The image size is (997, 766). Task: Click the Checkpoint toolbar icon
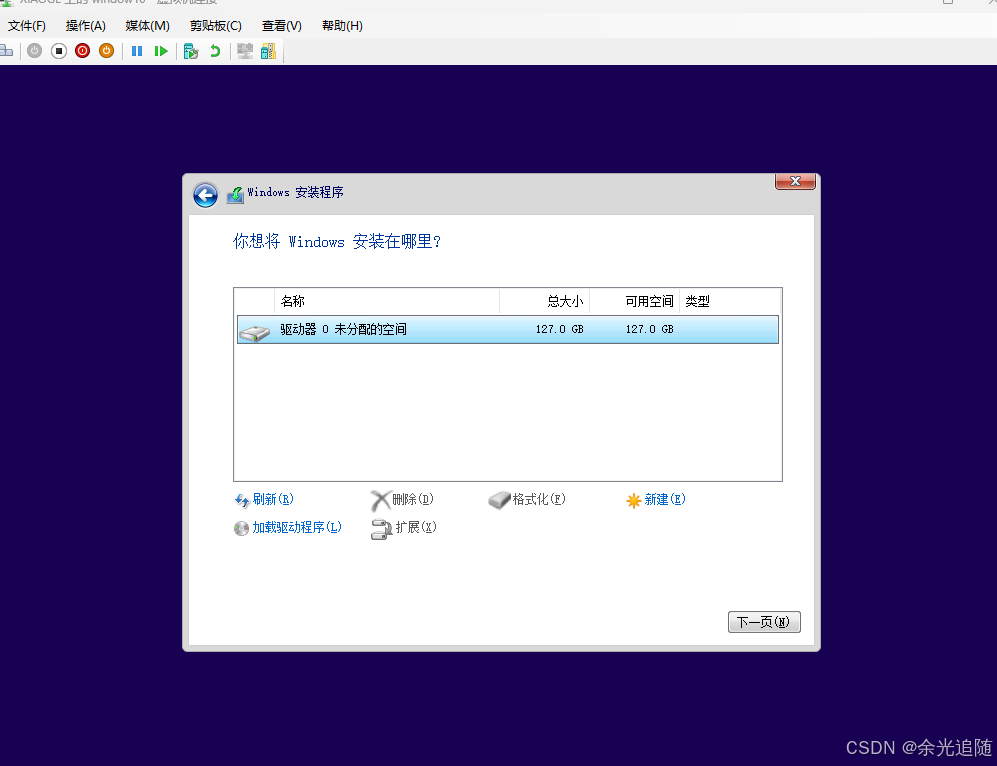click(x=191, y=51)
